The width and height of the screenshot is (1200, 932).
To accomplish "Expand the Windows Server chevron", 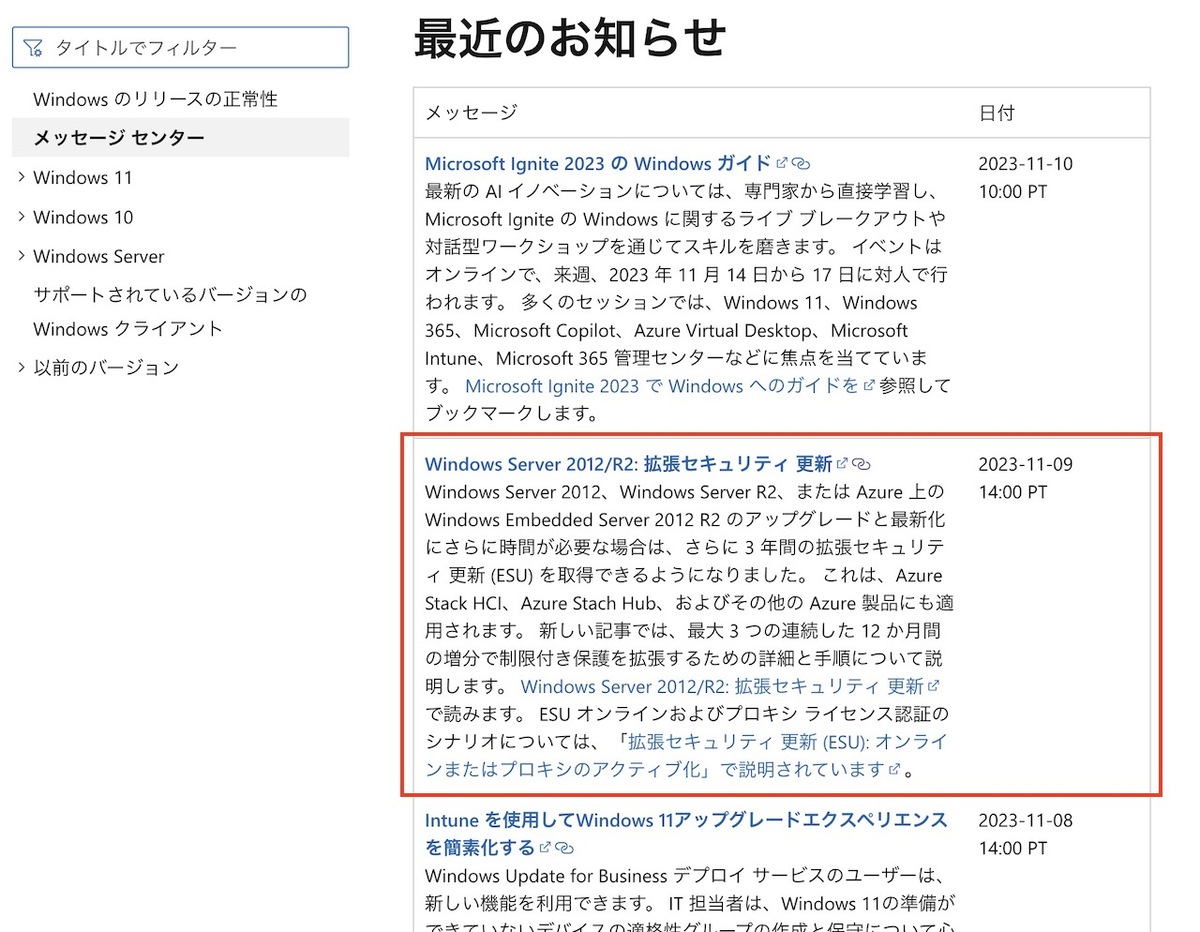I will [21, 256].
